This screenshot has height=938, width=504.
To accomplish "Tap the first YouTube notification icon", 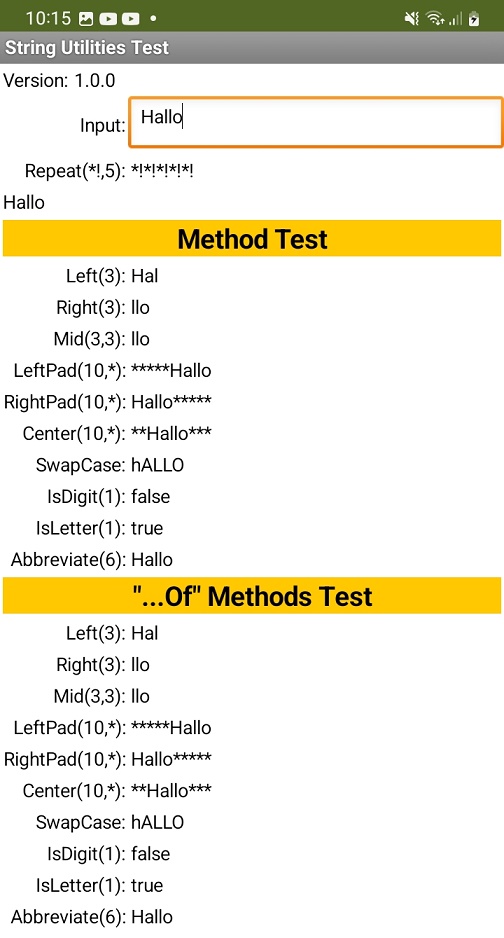I will tap(108, 19).
